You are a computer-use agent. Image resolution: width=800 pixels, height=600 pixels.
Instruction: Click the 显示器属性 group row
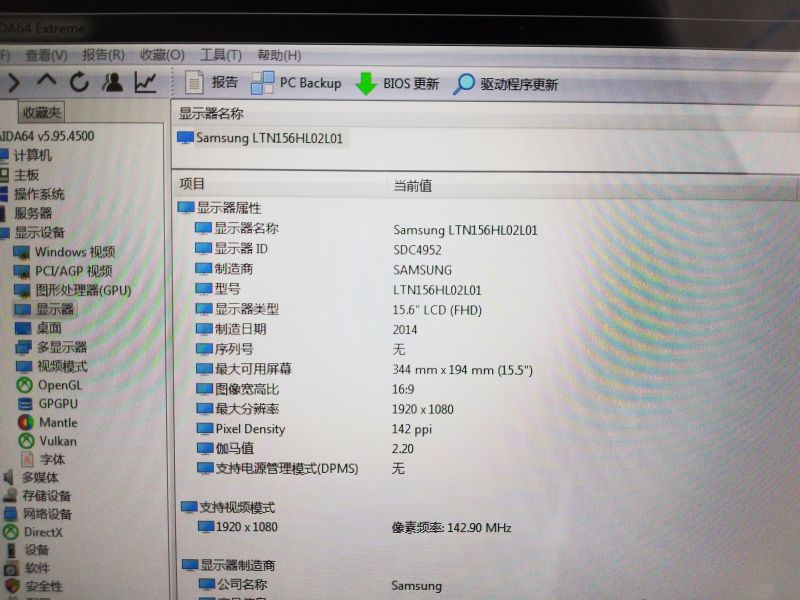click(219, 208)
